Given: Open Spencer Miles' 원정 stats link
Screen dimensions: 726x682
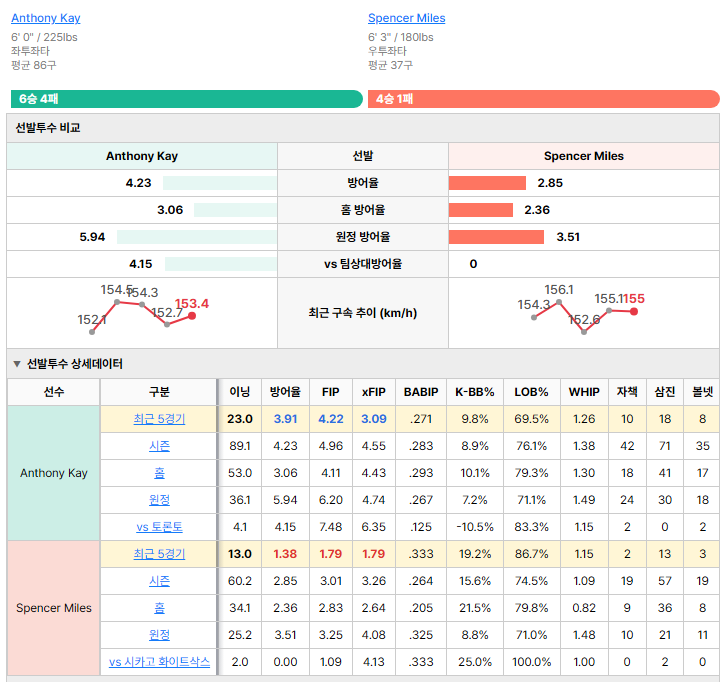Looking at the screenshot, I should (159, 634).
